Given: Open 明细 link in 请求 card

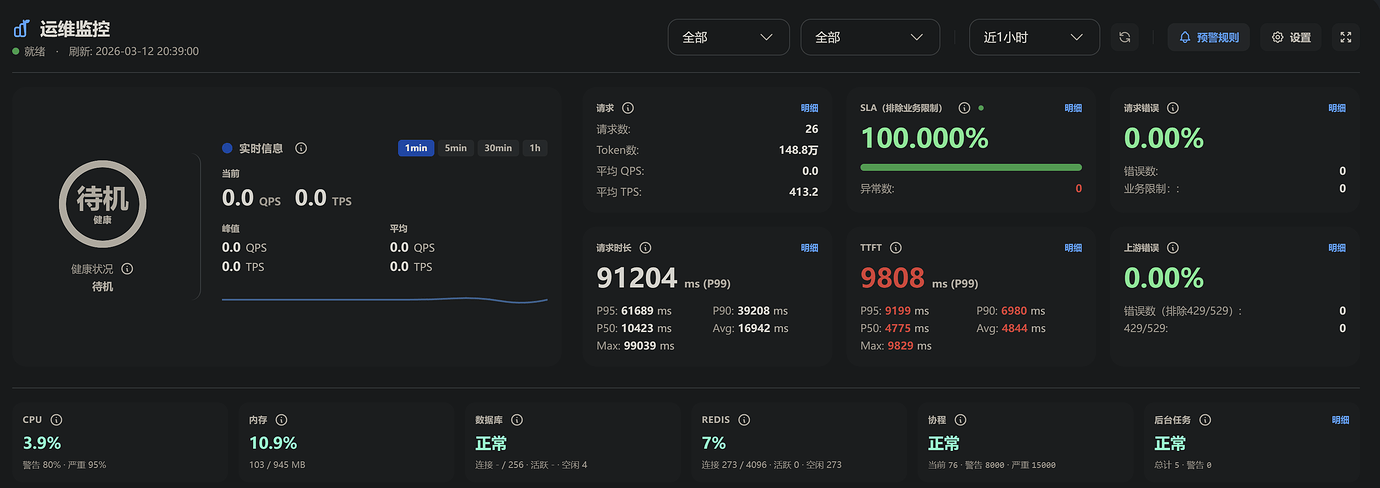Looking at the screenshot, I should [x=809, y=108].
